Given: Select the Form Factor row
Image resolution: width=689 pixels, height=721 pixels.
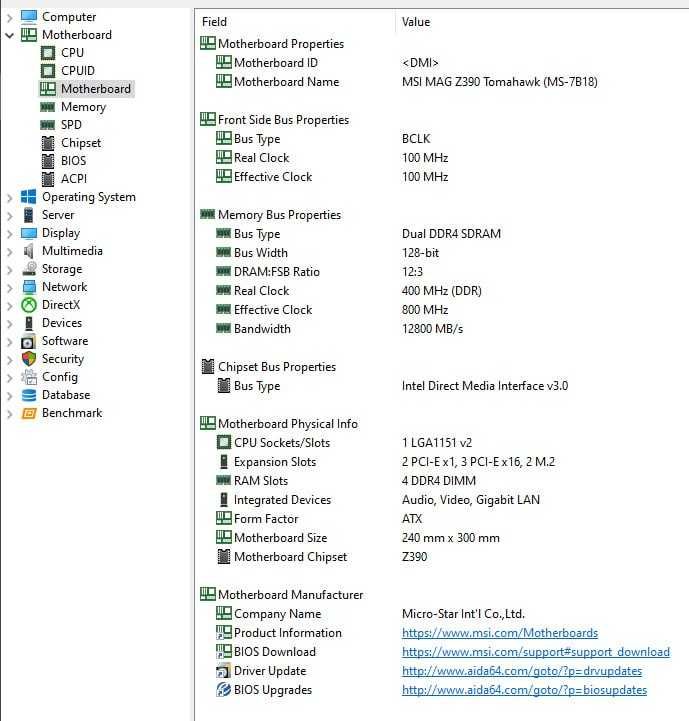Looking at the screenshot, I should [266, 519].
